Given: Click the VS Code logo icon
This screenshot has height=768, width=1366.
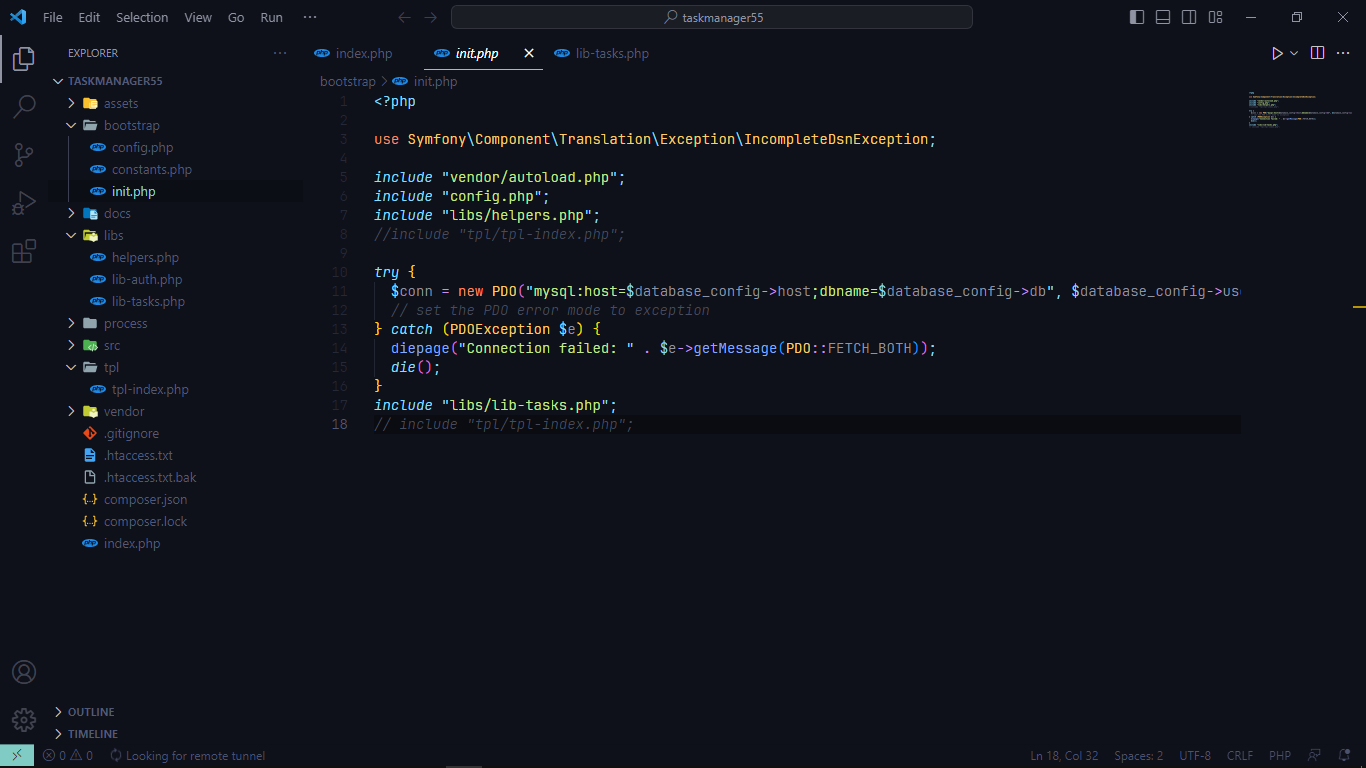Looking at the screenshot, I should tap(17, 17).
